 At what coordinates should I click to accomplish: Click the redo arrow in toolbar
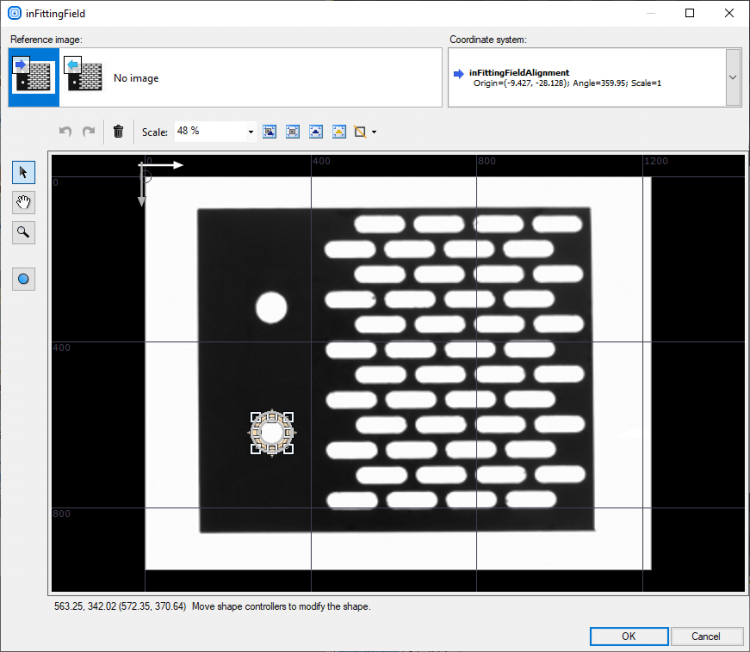click(x=88, y=131)
